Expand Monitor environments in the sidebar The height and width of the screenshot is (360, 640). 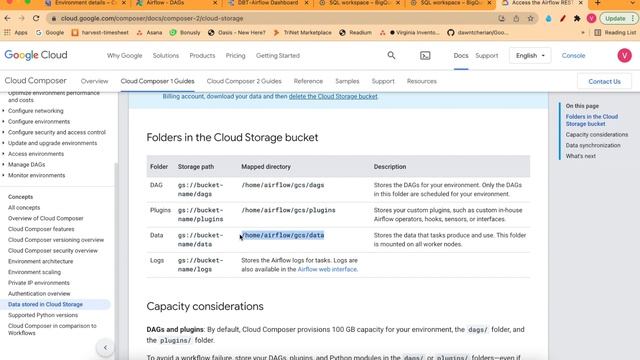[36, 176]
